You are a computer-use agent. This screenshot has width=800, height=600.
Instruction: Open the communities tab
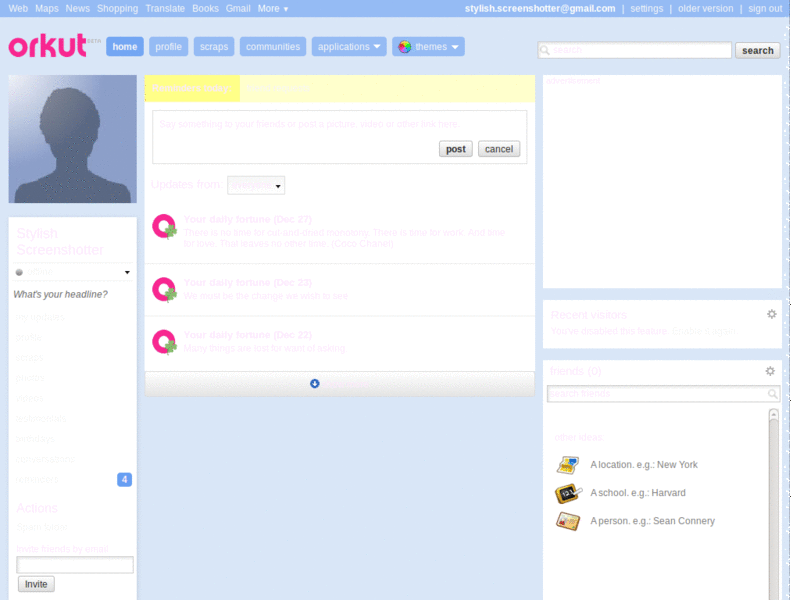[273, 46]
